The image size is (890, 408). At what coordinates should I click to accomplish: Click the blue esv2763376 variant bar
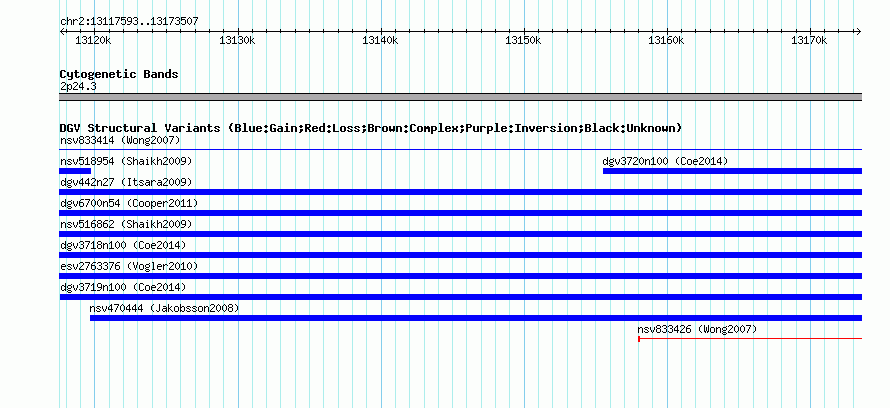(x=460, y=276)
